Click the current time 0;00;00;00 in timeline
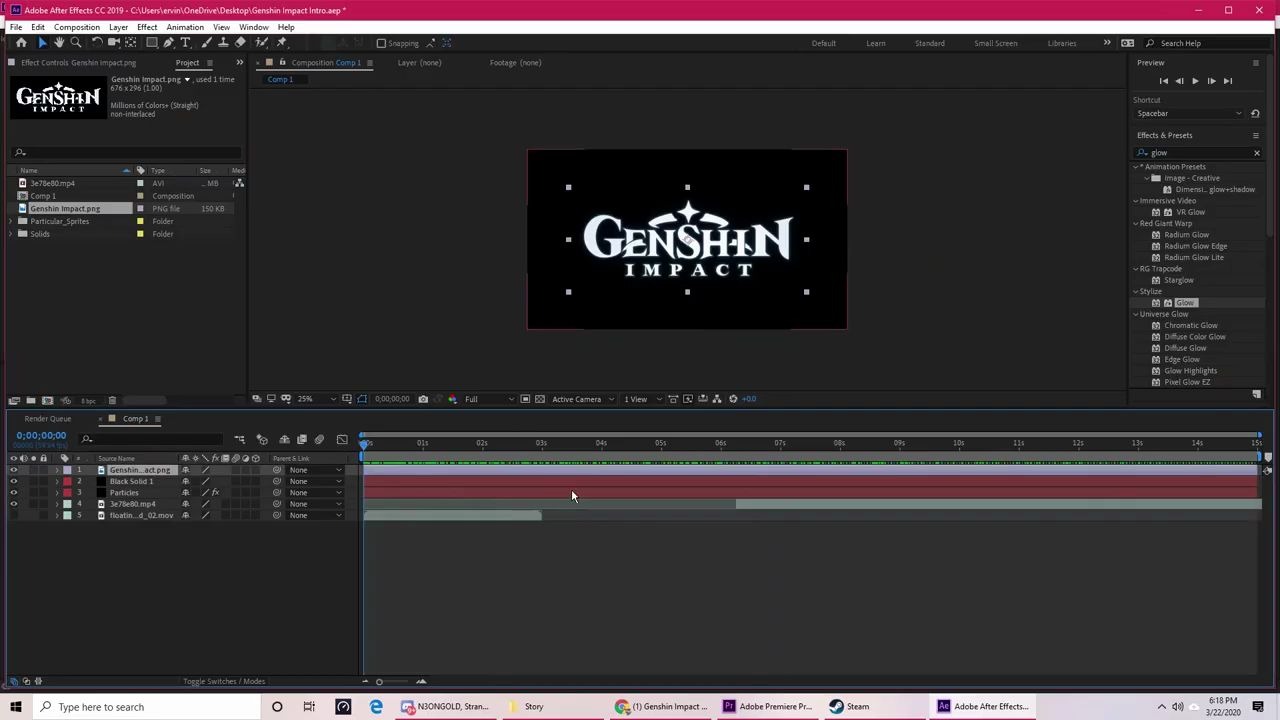 coord(41,436)
